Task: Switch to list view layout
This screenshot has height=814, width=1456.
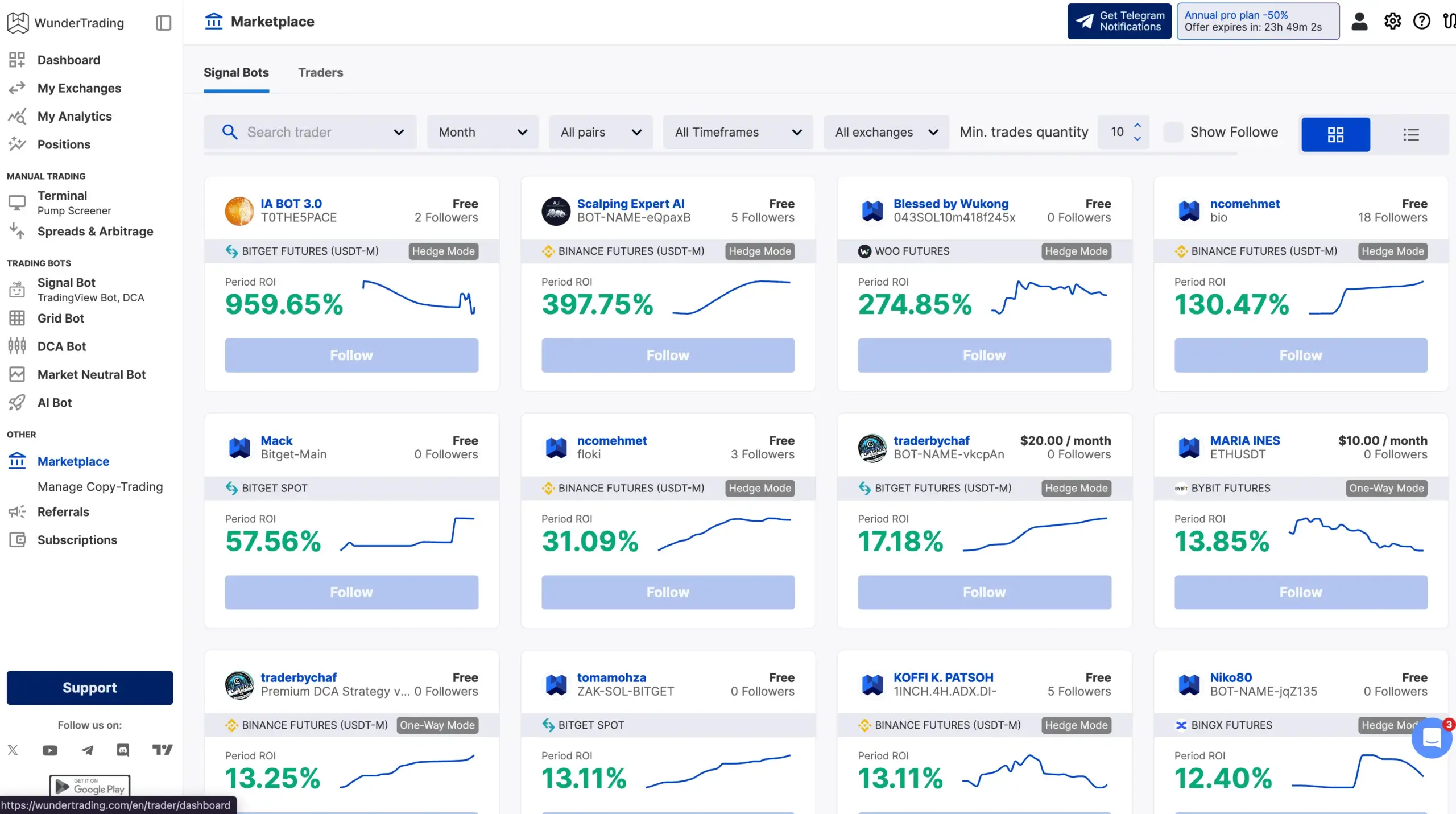Action: point(1410,134)
